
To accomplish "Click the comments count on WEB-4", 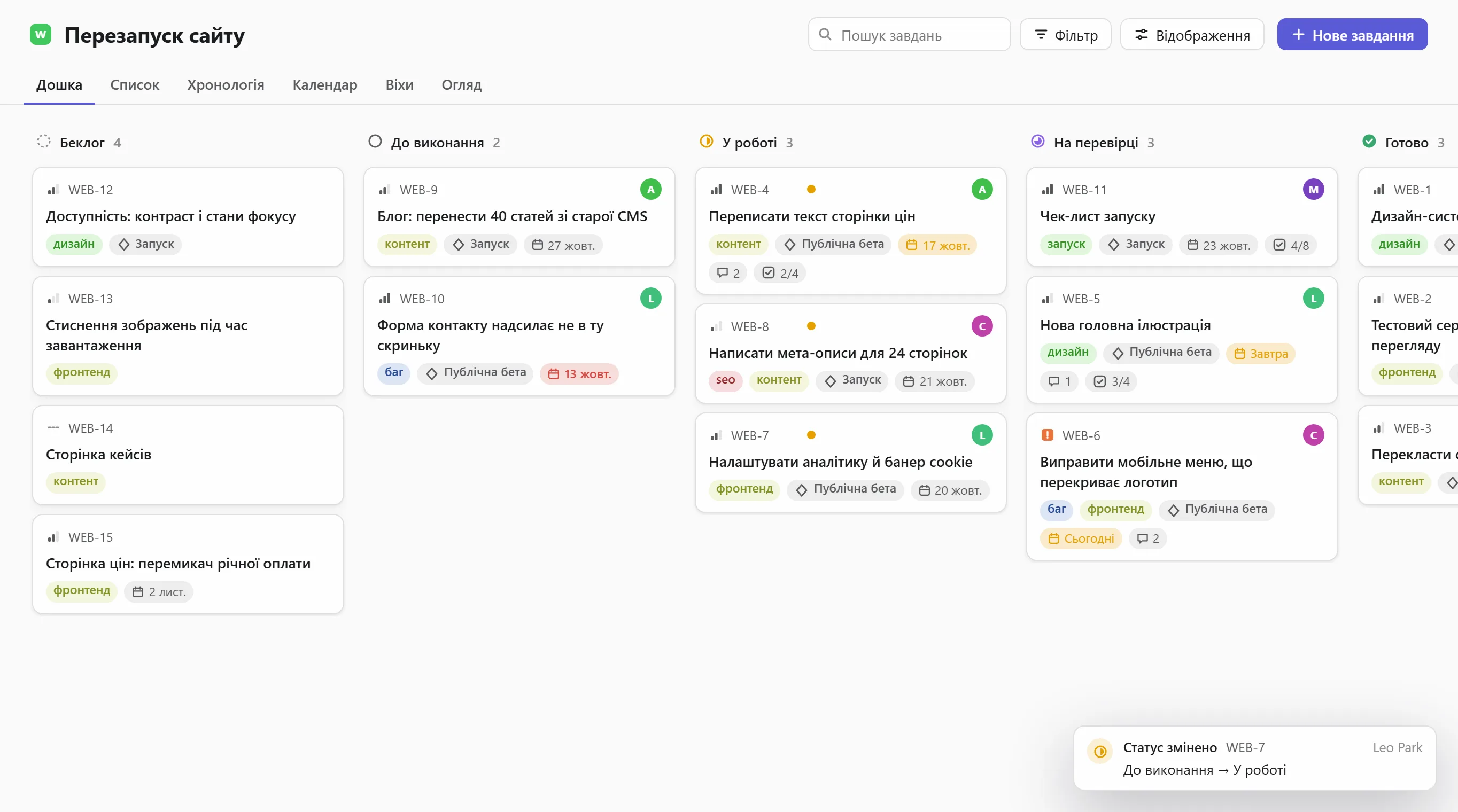I will click(x=728, y=274).
